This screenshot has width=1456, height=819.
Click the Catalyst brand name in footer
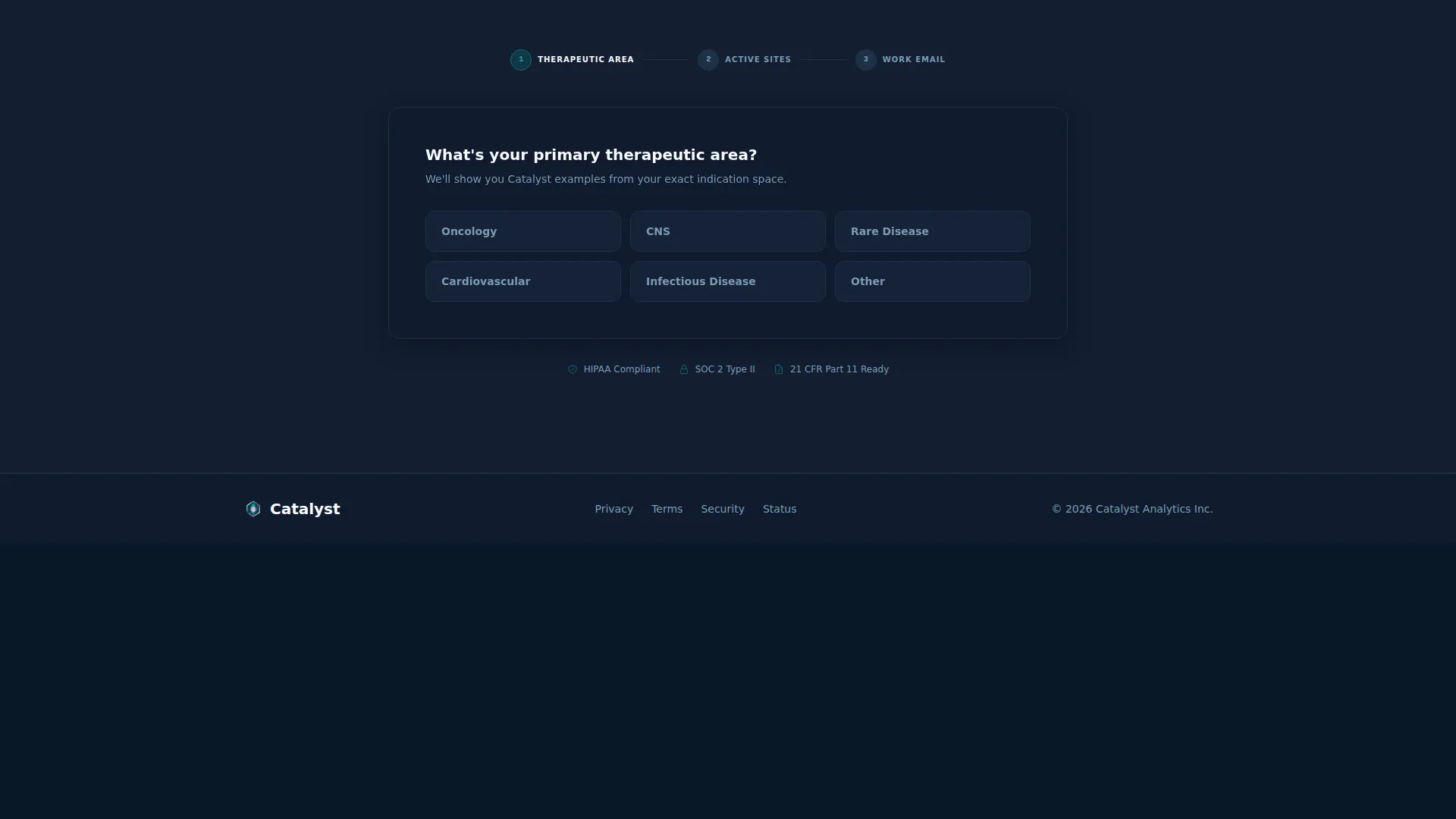pos(305,509)
